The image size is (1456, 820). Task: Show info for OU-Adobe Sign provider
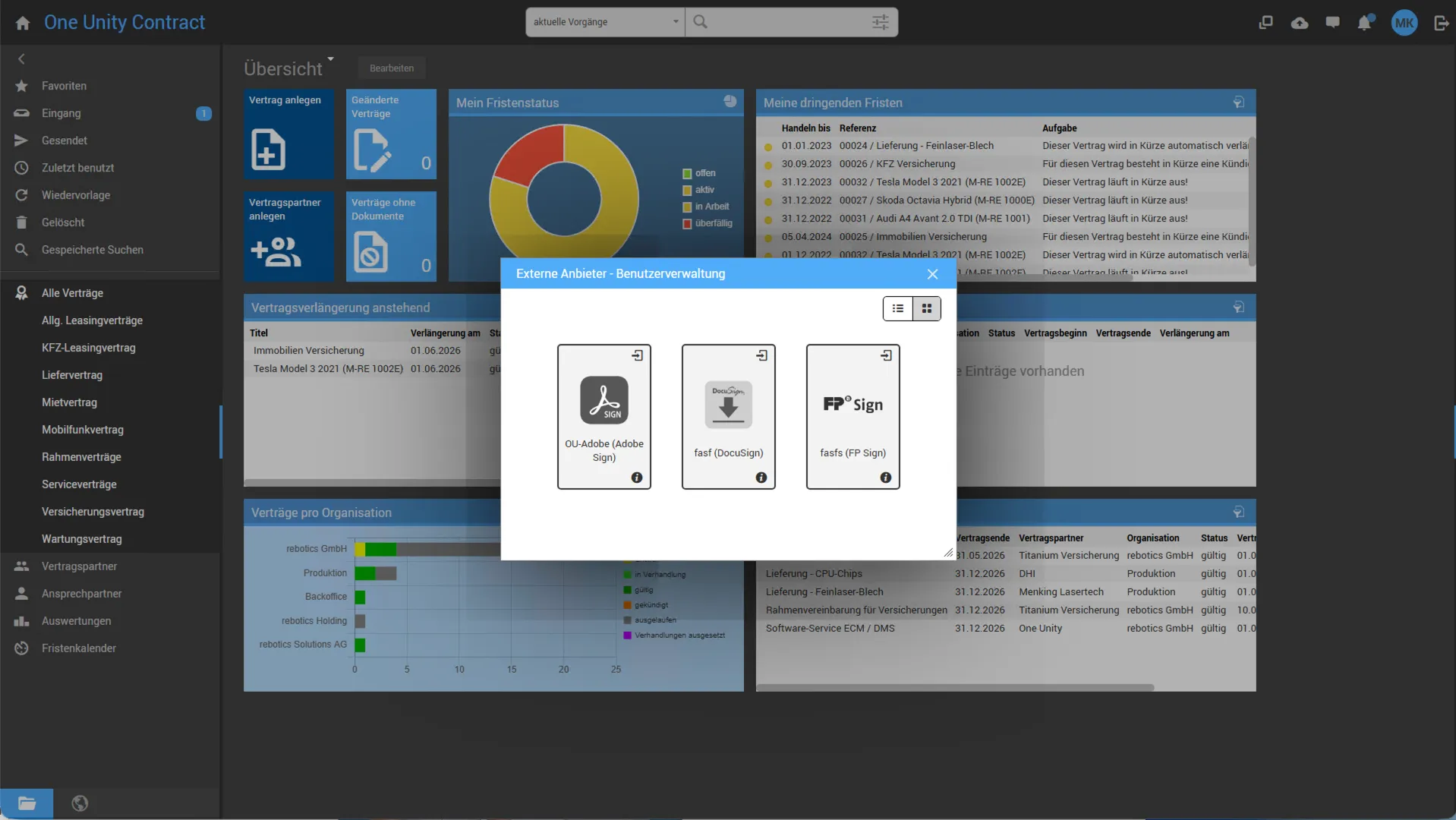(637, 478)
